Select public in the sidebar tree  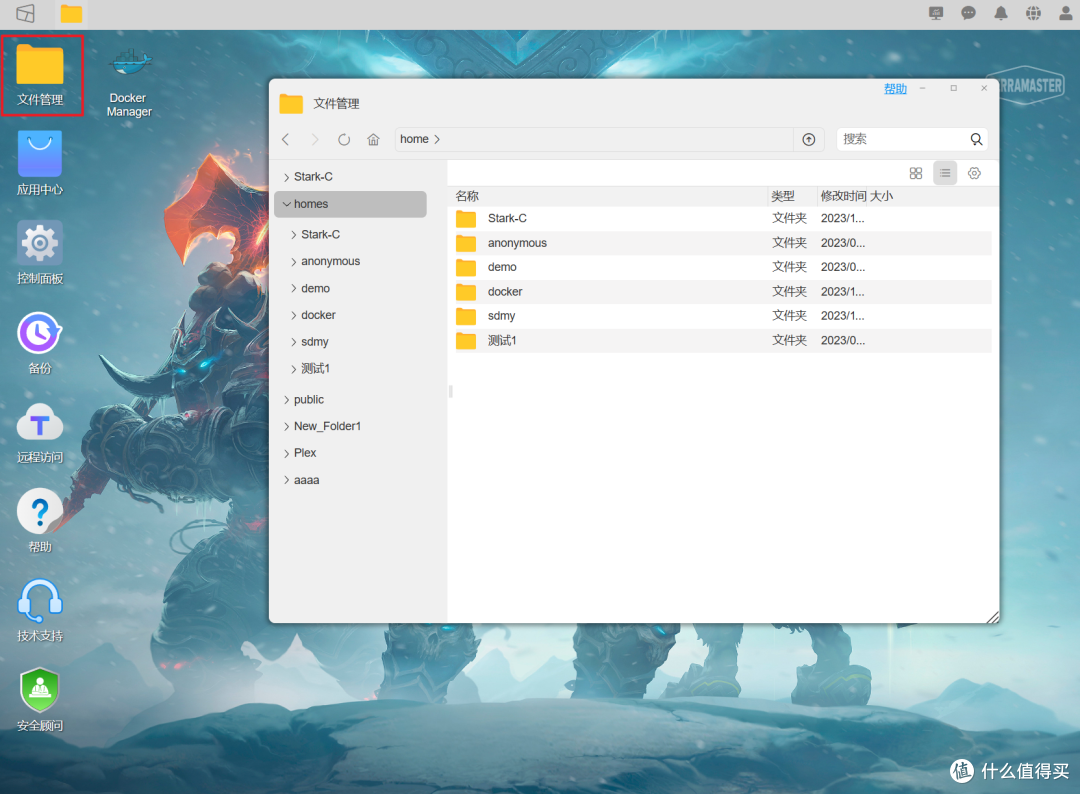(x=309, y=399)
